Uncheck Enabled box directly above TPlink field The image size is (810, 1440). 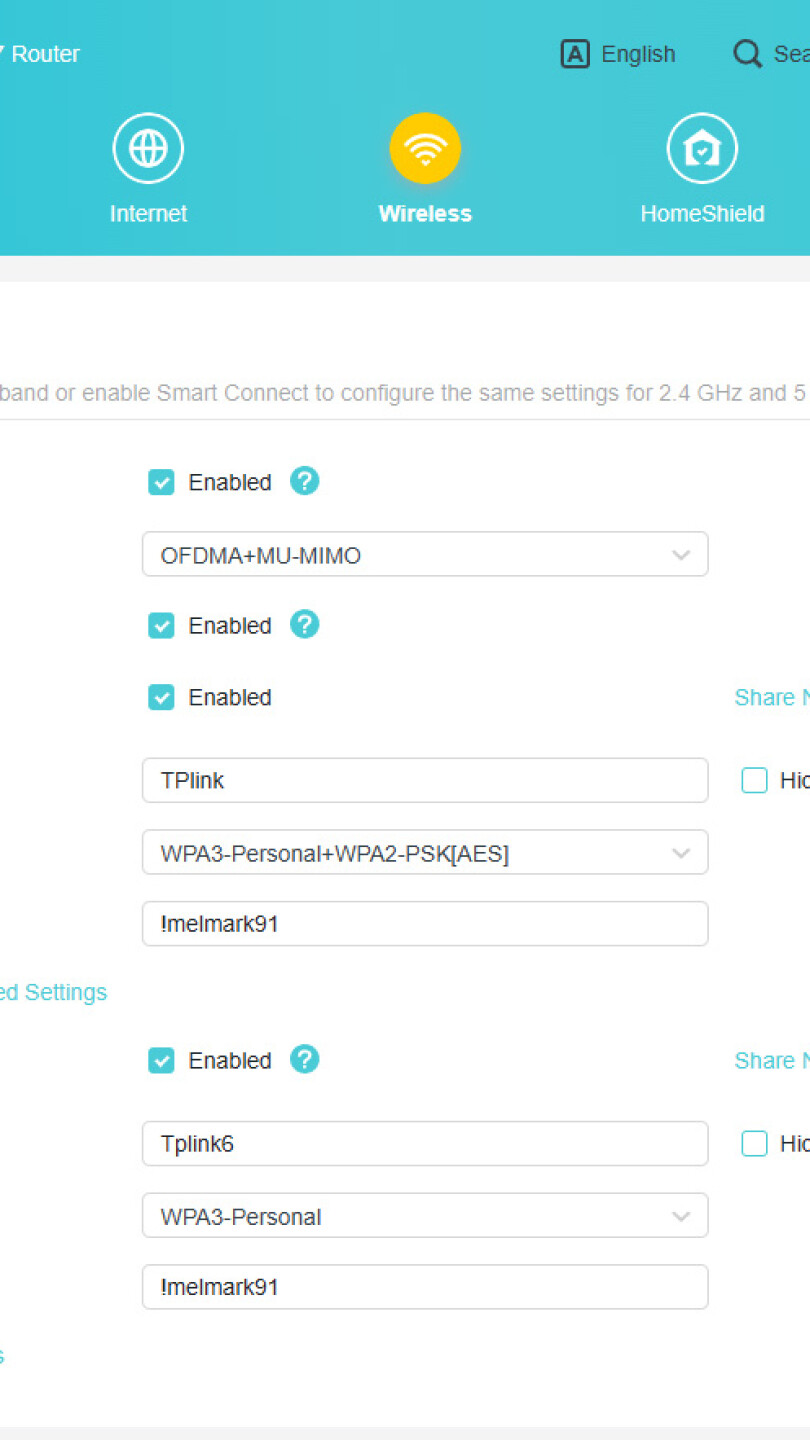click(x=161, y=697)
